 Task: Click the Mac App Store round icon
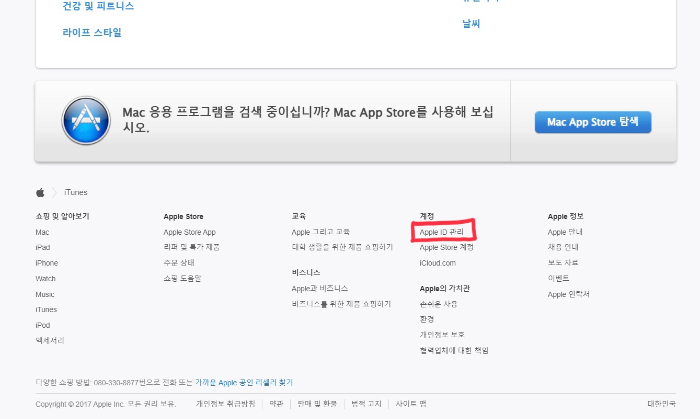(86, 120)
